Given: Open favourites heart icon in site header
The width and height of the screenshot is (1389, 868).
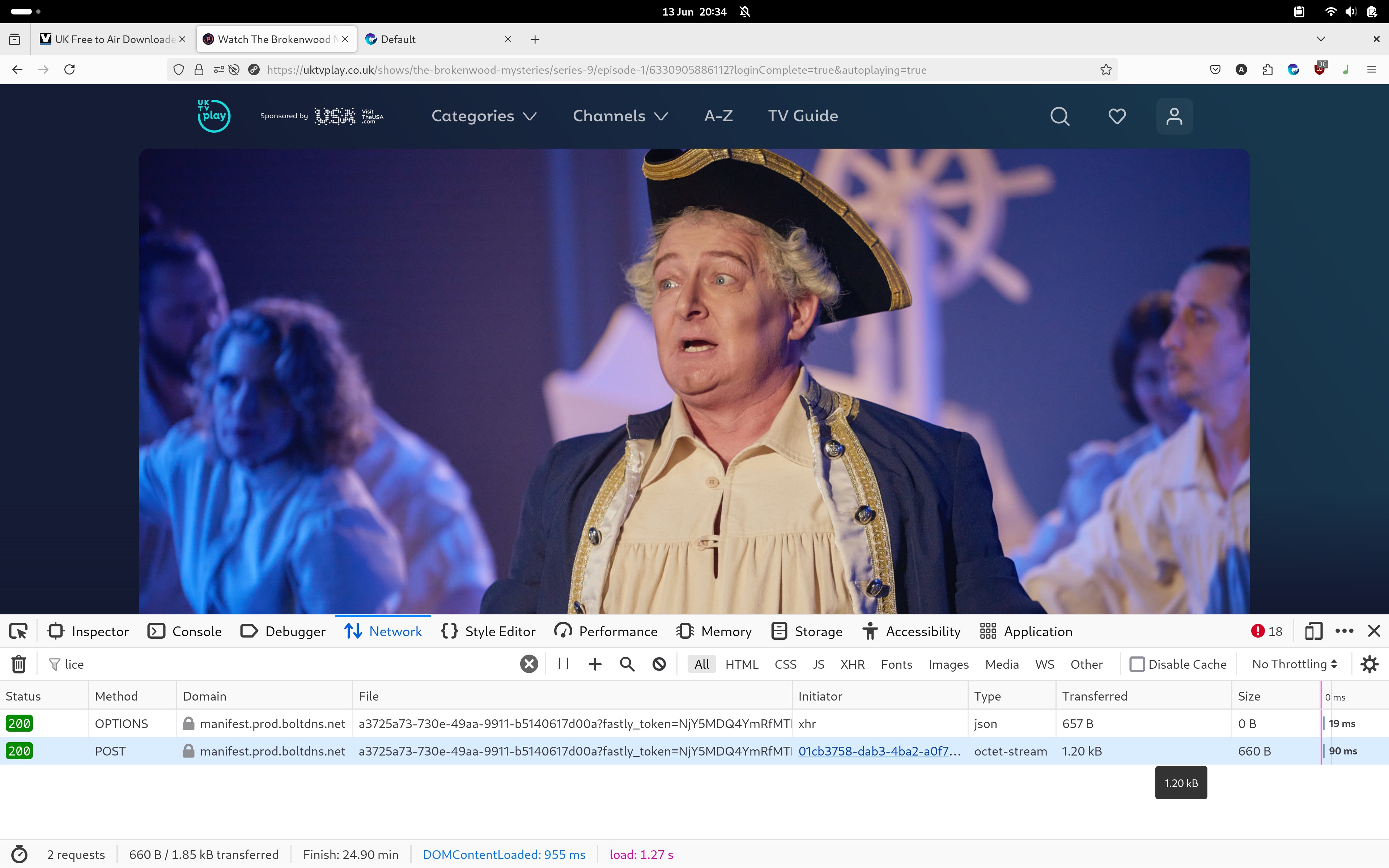Looking at the screenshot, I should [1117, 116].
